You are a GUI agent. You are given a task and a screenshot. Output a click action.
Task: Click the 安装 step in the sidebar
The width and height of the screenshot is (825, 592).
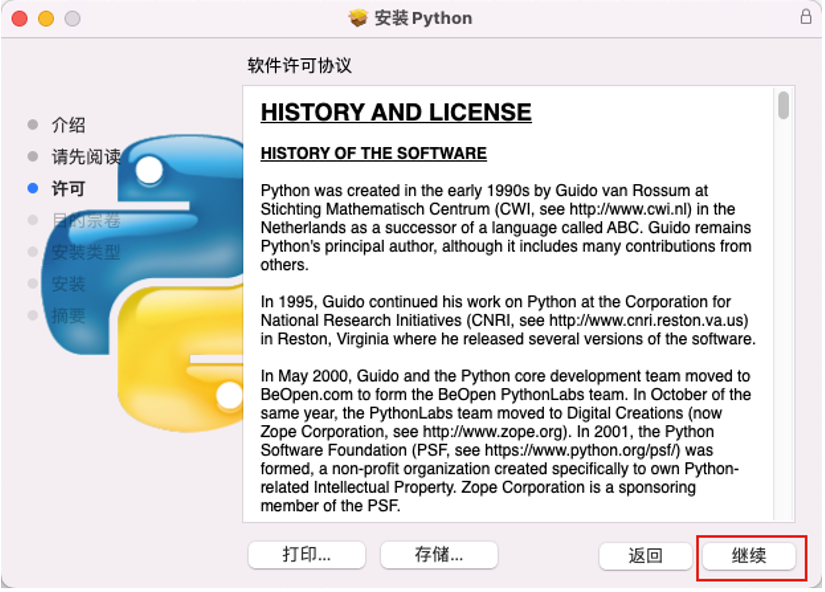[68, 284]
